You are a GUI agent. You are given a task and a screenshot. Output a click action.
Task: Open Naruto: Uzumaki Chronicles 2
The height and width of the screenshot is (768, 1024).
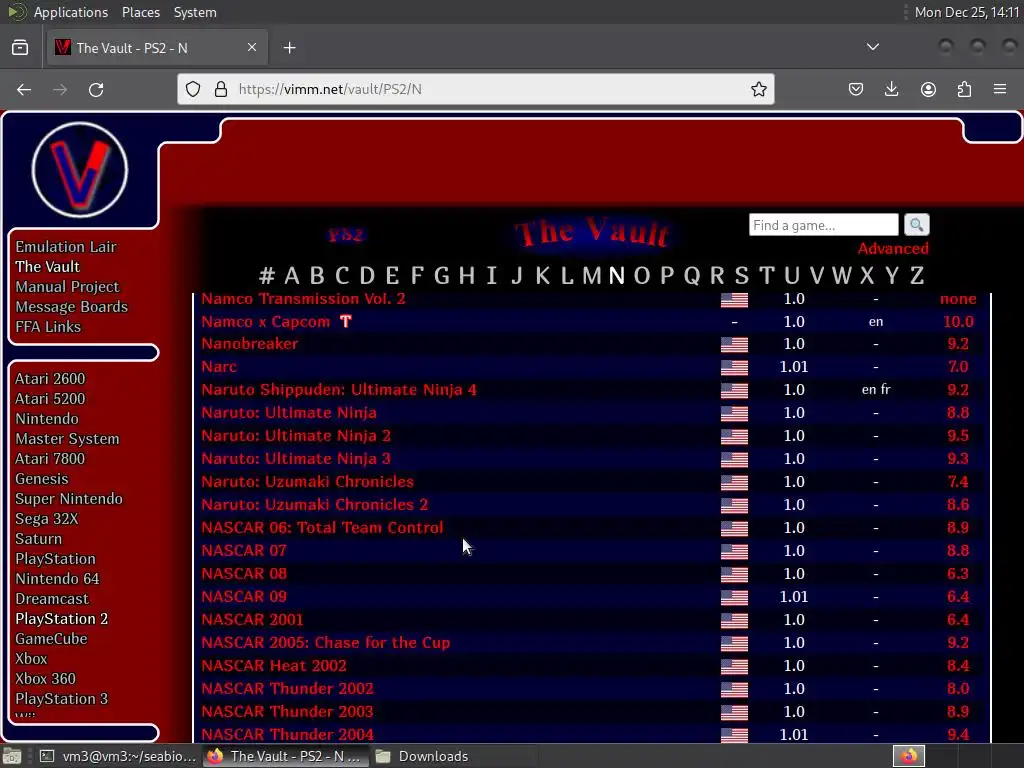[x=315, y=505]
